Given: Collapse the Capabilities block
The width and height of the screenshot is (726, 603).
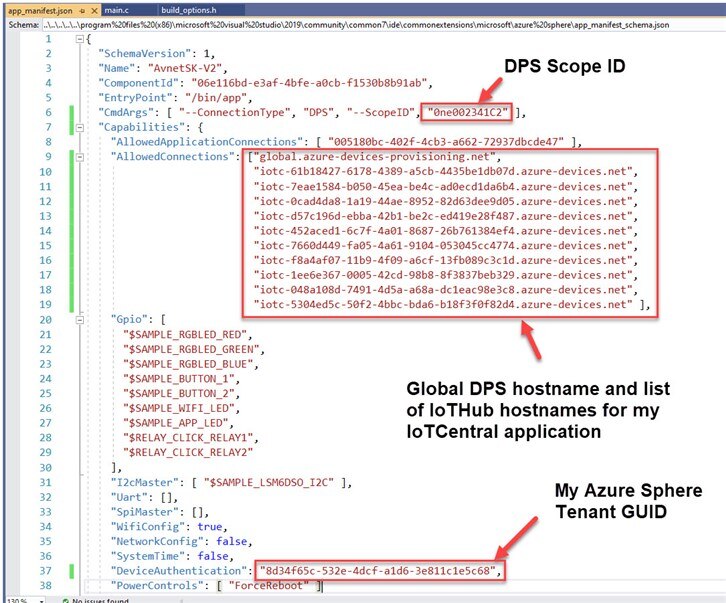Looking at the screenshot, I should point(80,128).
